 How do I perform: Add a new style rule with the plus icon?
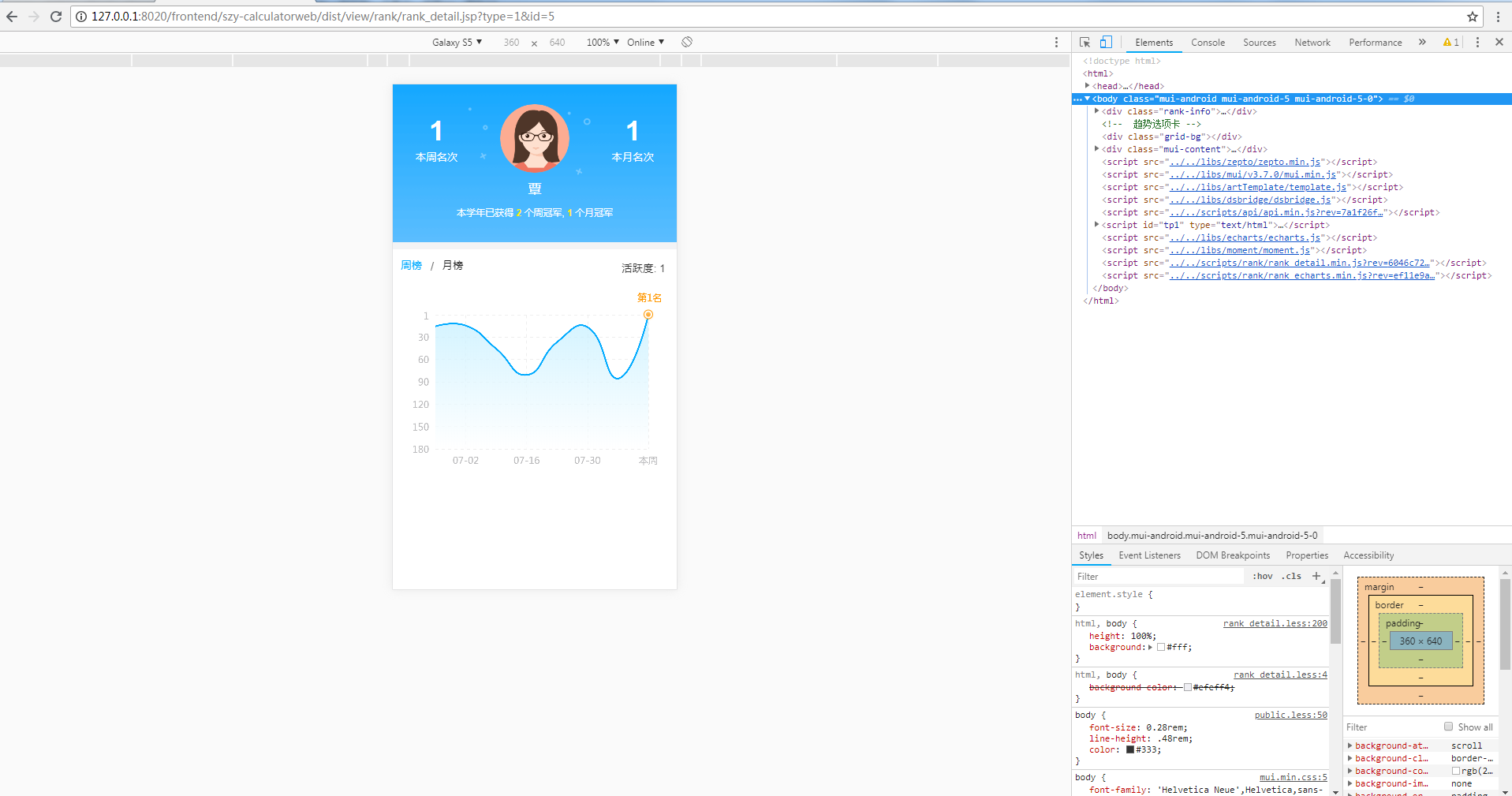click(x=1316, y=576)
